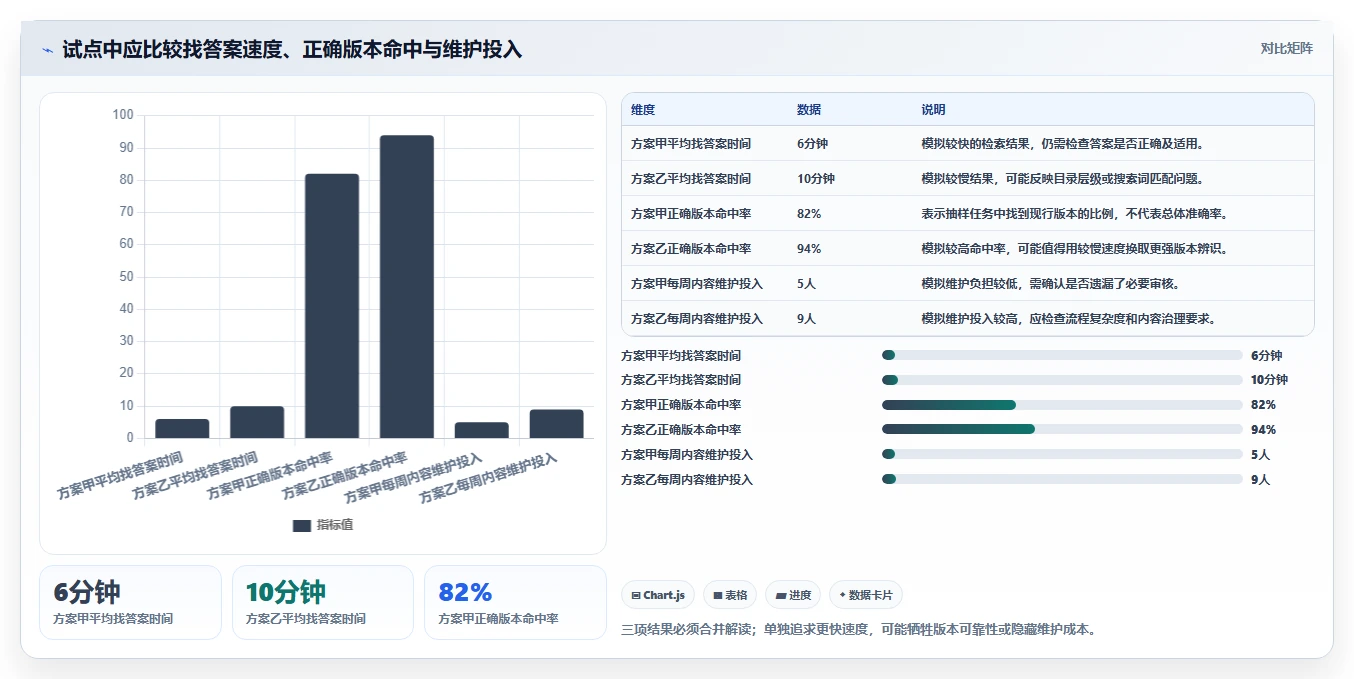Click the description 模拟维护负担较低 cell
Screen dimensions: 1354x679
1050,284
